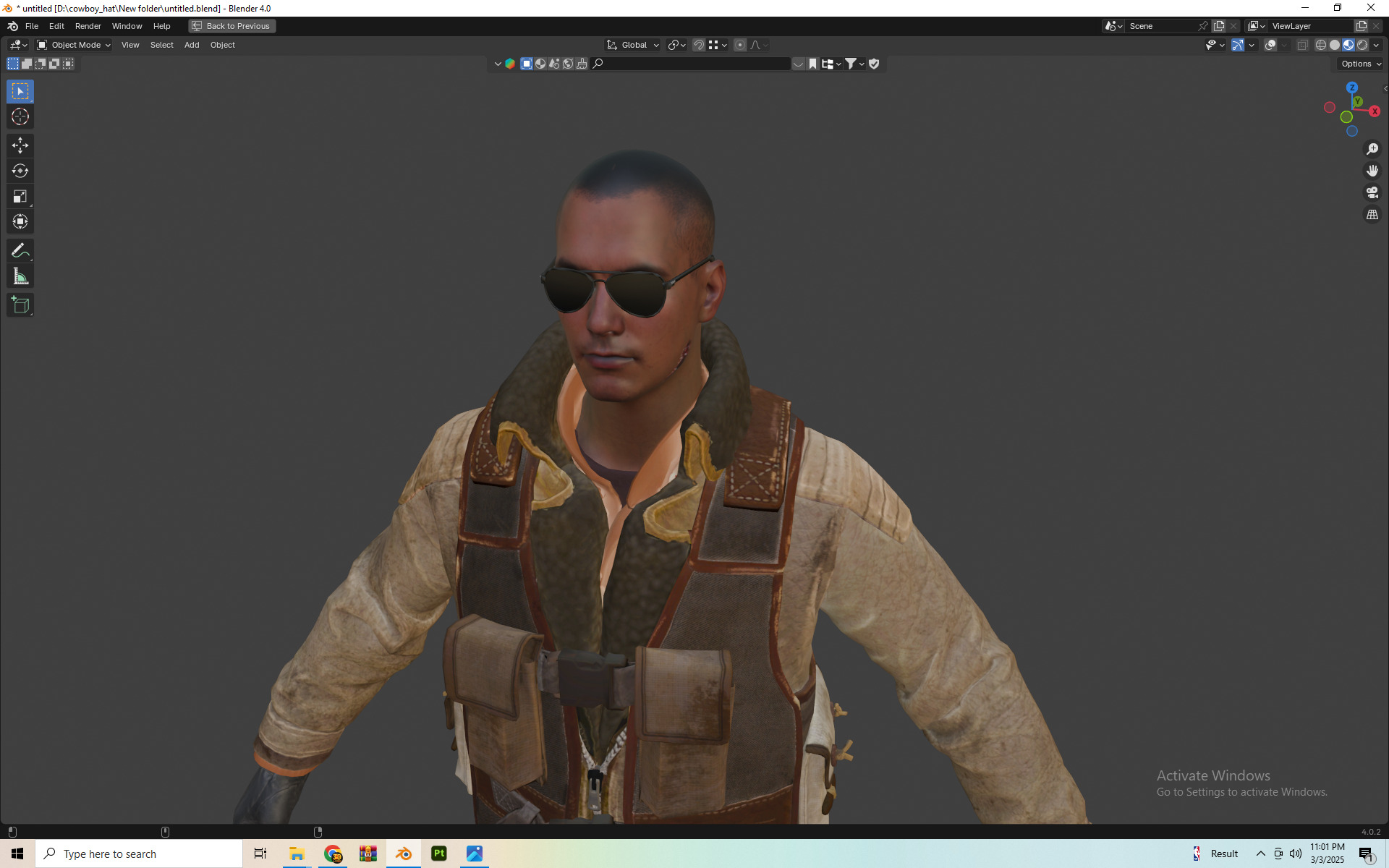Expand the gizmo options dropdown arrow
Screen dimensions: 1389x868
tap(1252, 45)
